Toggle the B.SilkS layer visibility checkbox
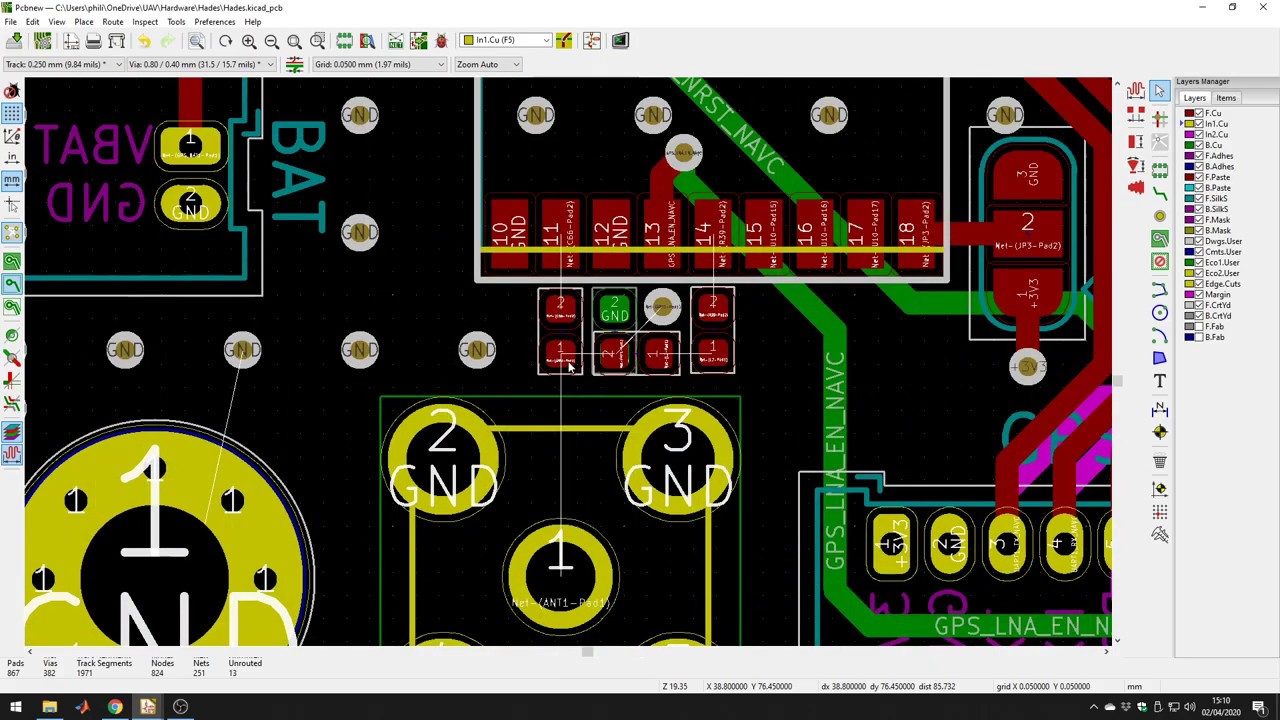1280x720 pixels. pyautogui.click(x=1199, y=209)
